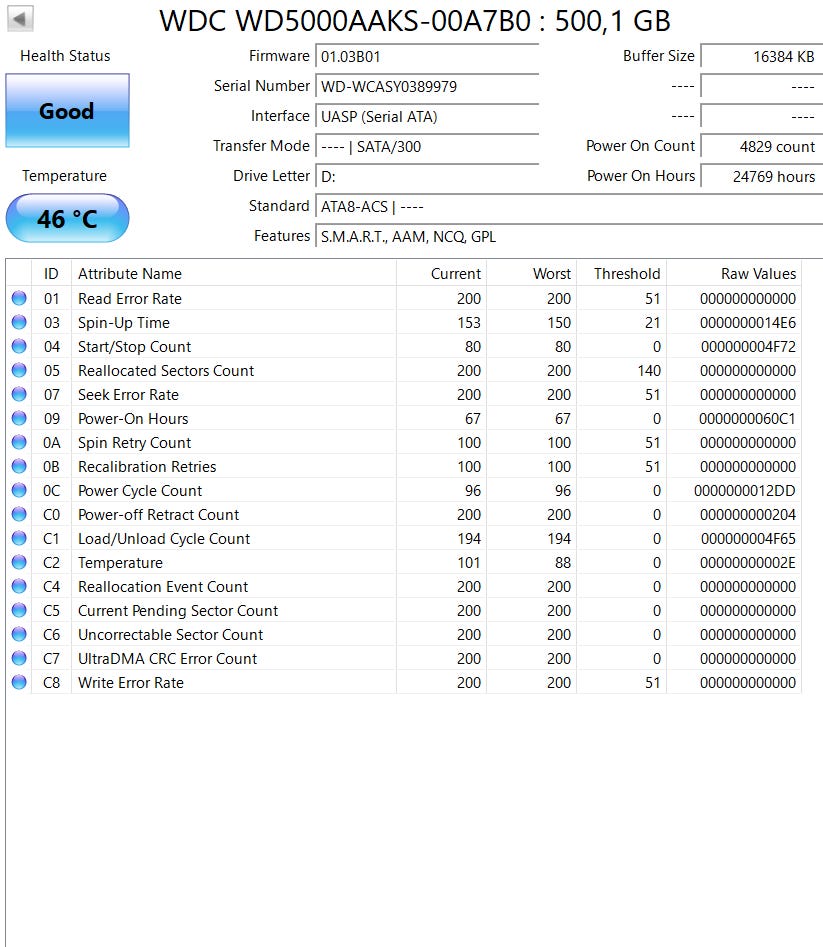This screenshot has height=947, width=823.
Task: Click the Worst column header
Action: (531, 274)
